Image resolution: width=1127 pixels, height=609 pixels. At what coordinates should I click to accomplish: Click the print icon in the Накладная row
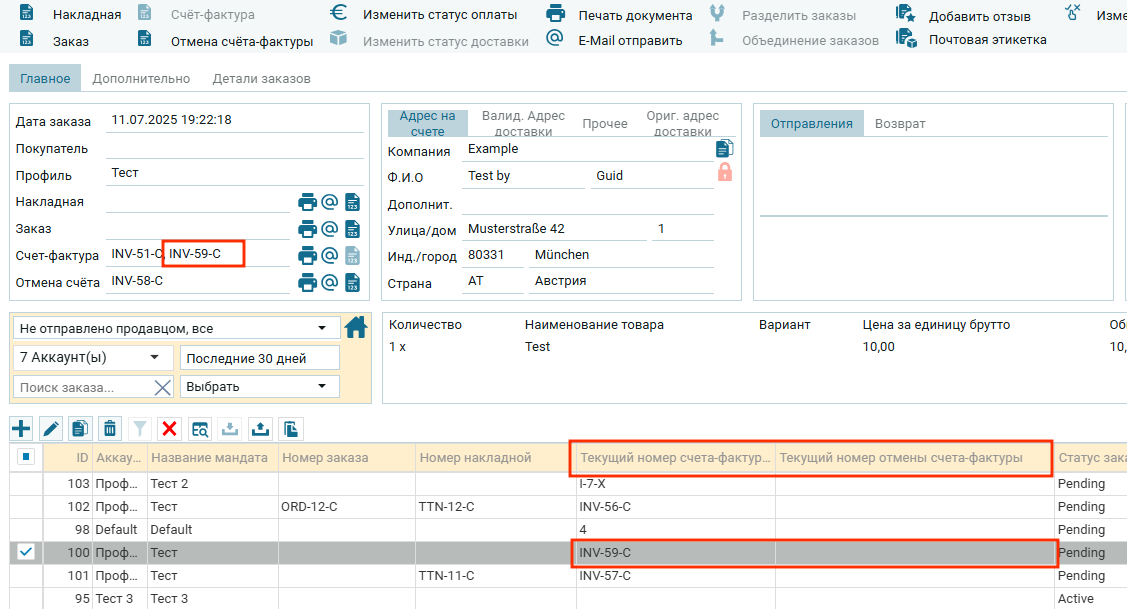click(x=307, y=202)
